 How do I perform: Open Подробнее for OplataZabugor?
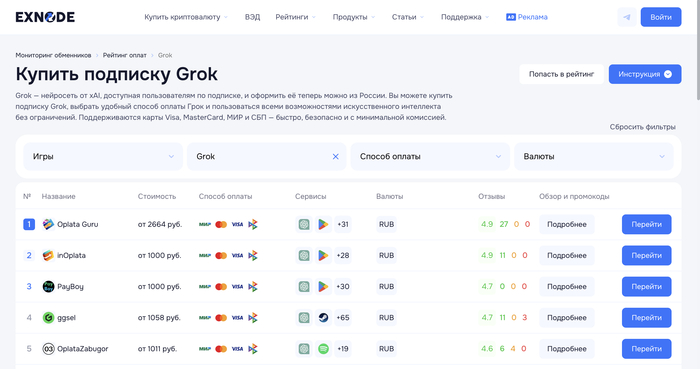point(567,348)
